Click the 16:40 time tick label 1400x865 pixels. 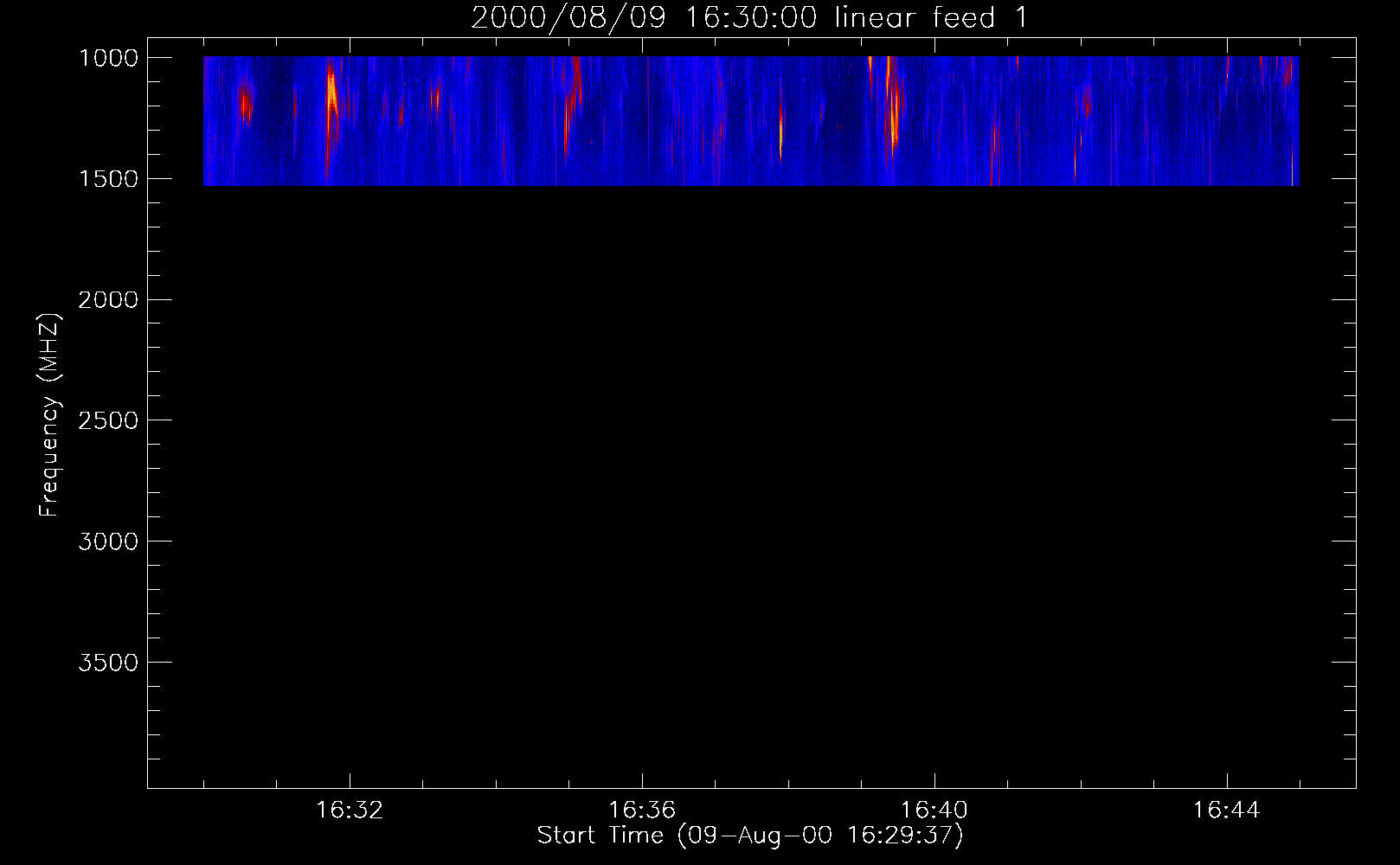[x=934, y=811]
